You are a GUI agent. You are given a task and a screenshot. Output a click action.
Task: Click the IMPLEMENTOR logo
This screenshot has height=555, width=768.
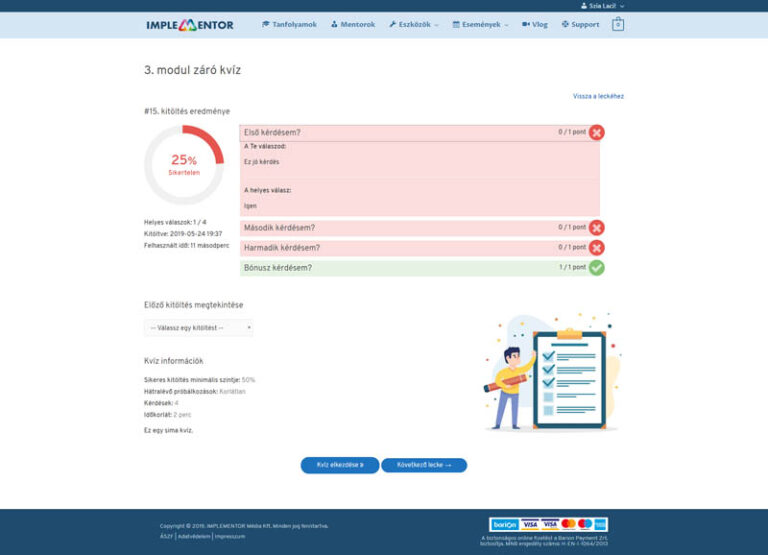click(190, 25)
